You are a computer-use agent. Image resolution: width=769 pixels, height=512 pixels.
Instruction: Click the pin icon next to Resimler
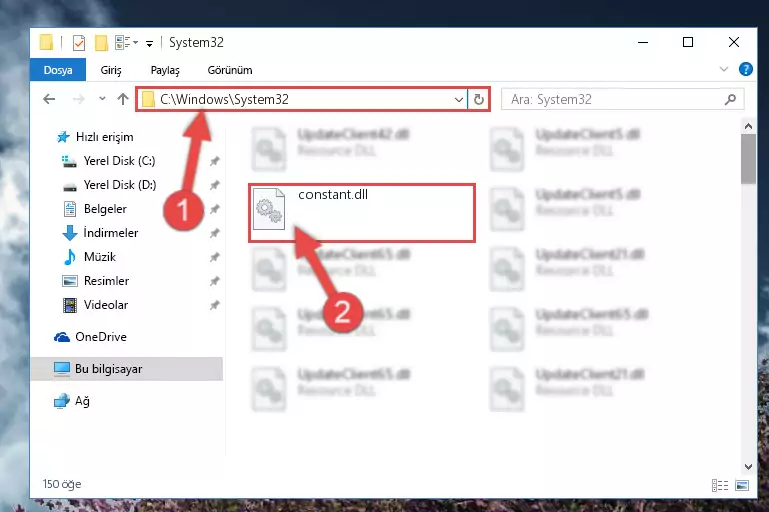[214, 282]
